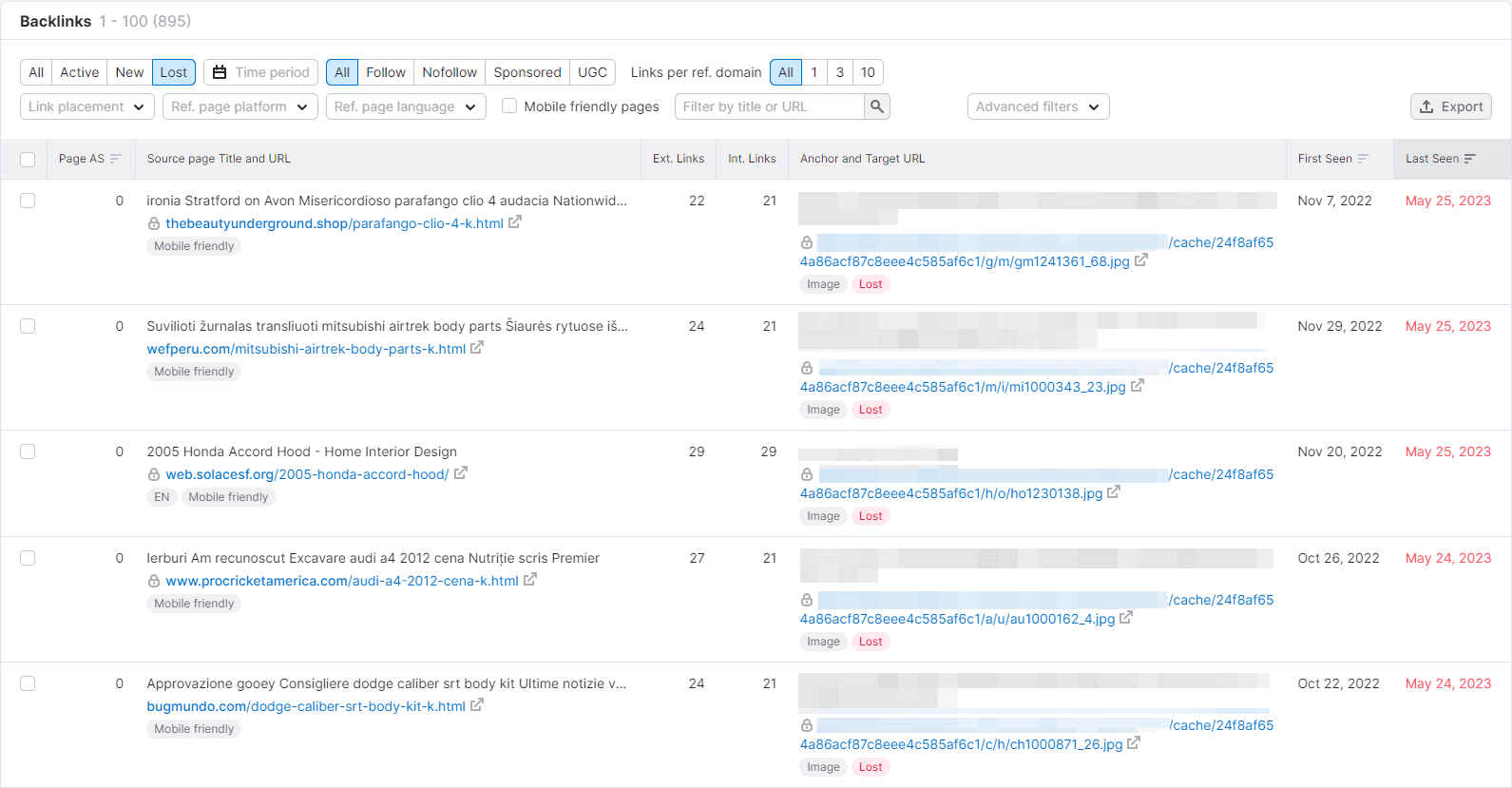Sort by First Seen column icon
The image size is (1512, 788).
1363,159
